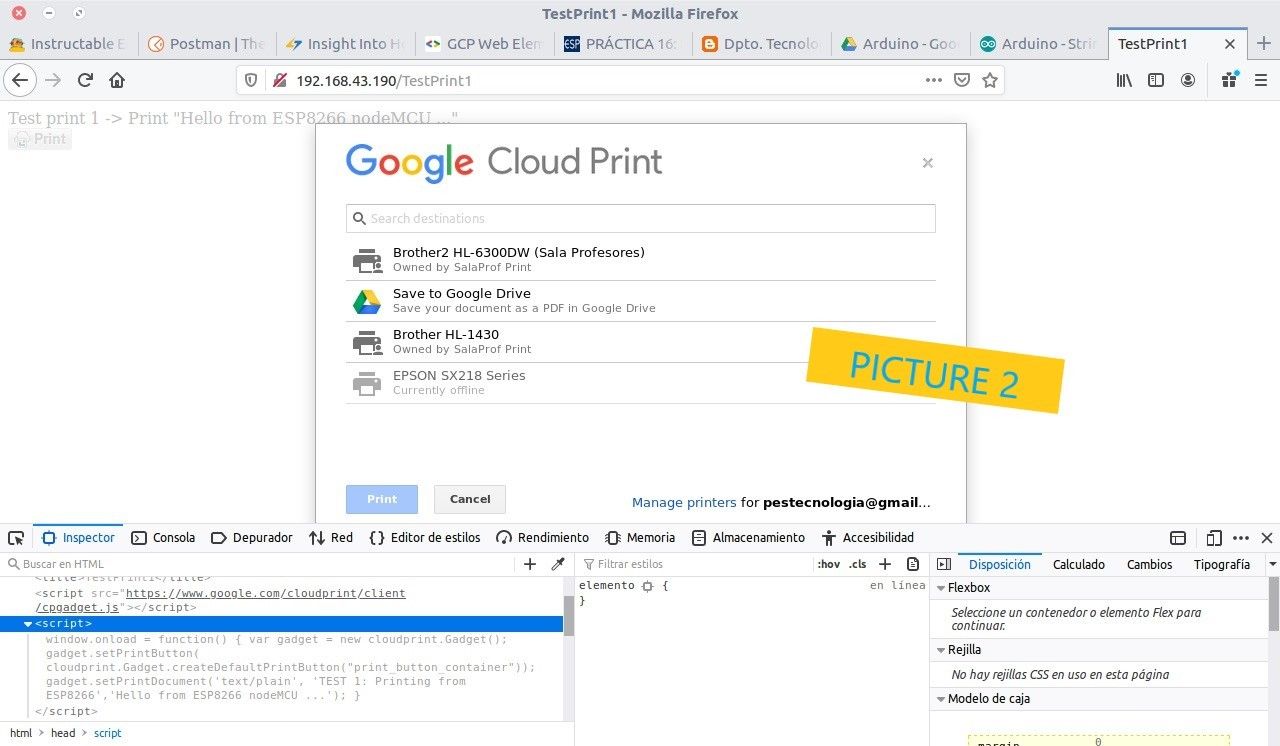Open the Manage printers link
This screenshot has width=1280, height=746.
(684, 503)
